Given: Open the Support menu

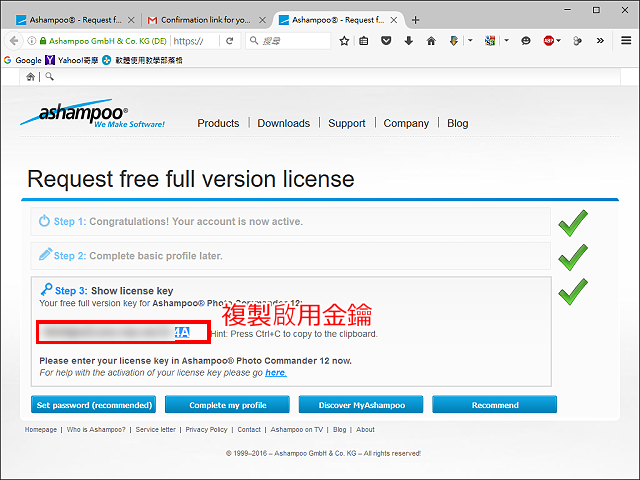Looking at the screenshot, I should (347, 123).
